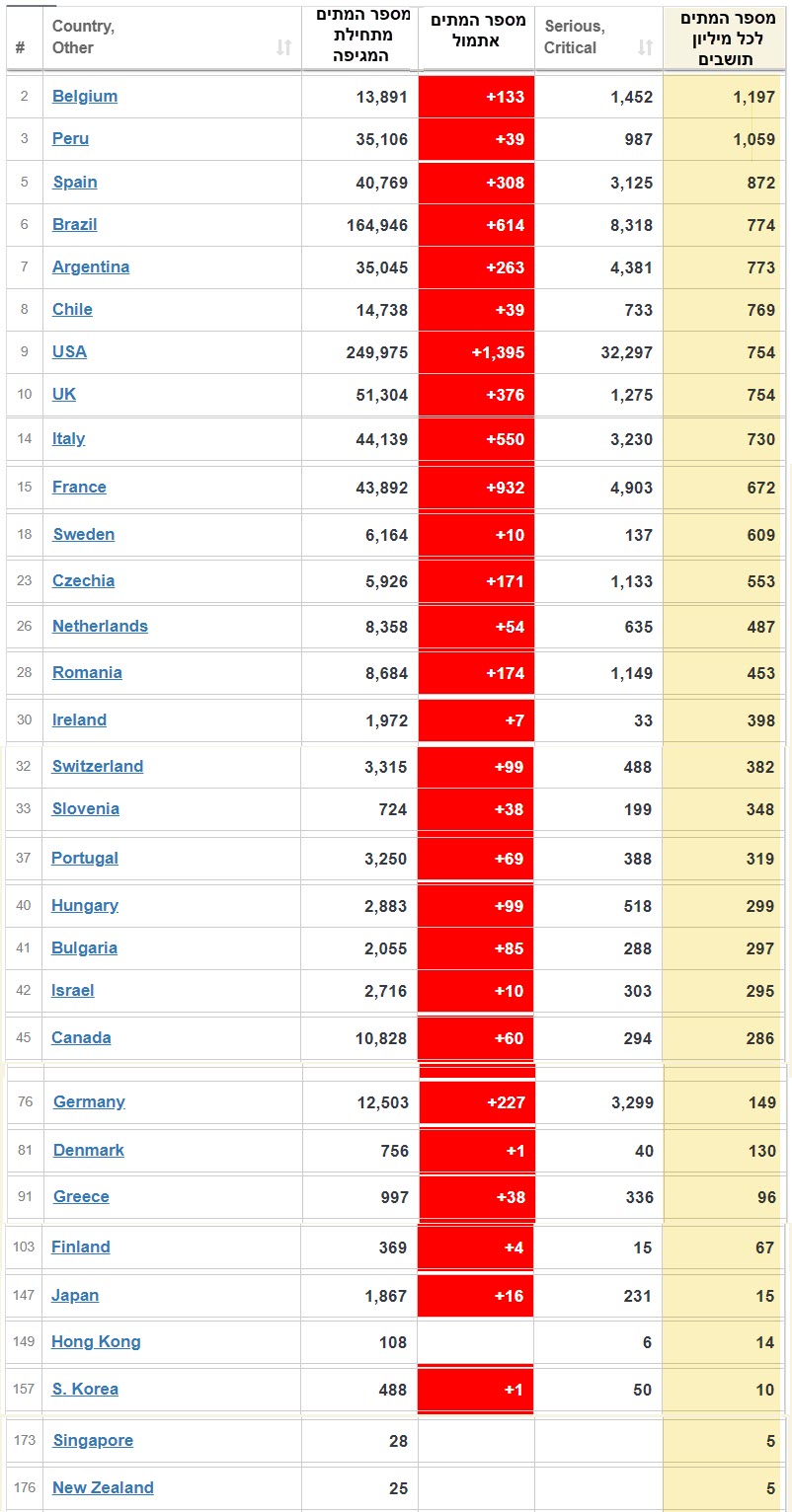Open the Belgium country link
The width and height of the screenshot is (792, 1512).
[85, 96]
